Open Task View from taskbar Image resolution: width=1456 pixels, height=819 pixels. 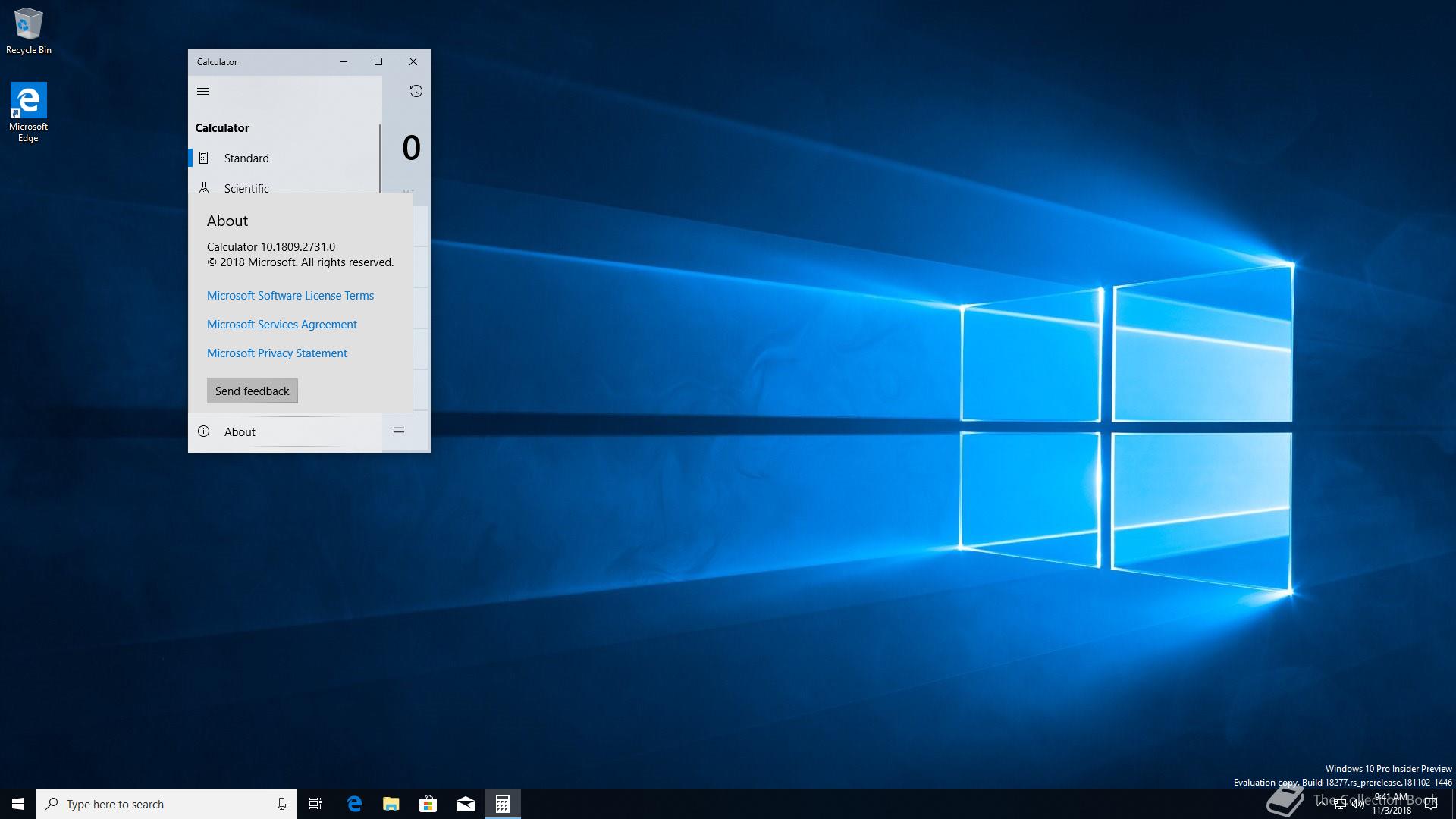tap(315, 804)
